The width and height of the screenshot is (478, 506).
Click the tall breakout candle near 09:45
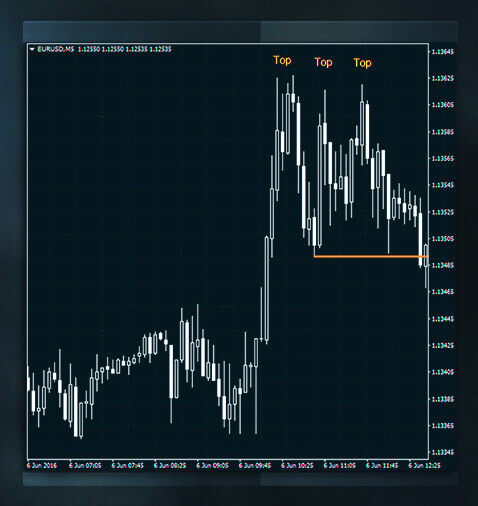pos(267,289)
